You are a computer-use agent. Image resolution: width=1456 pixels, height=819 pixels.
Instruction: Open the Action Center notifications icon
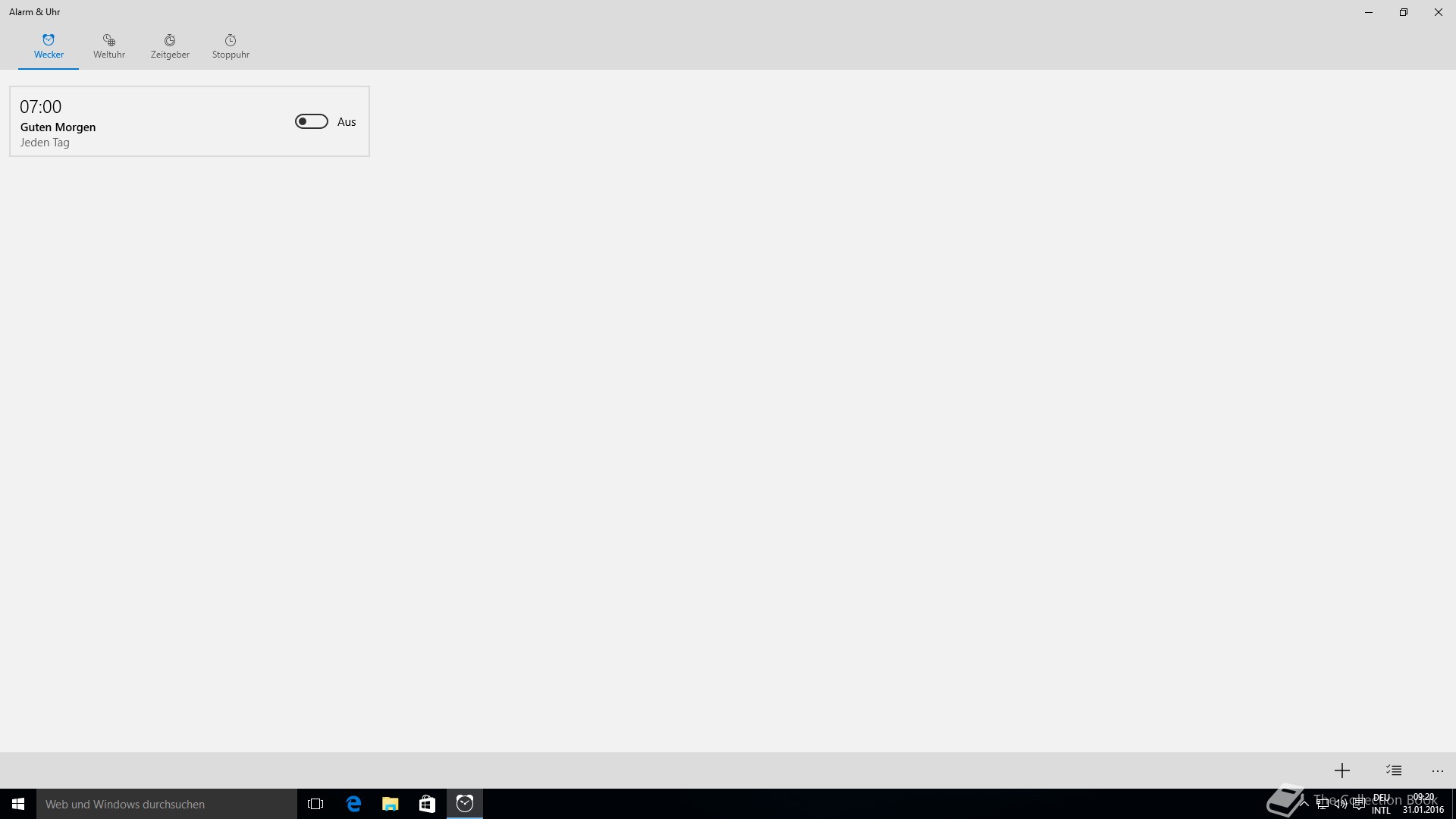pyautogui.click(x=1359, y=804)
